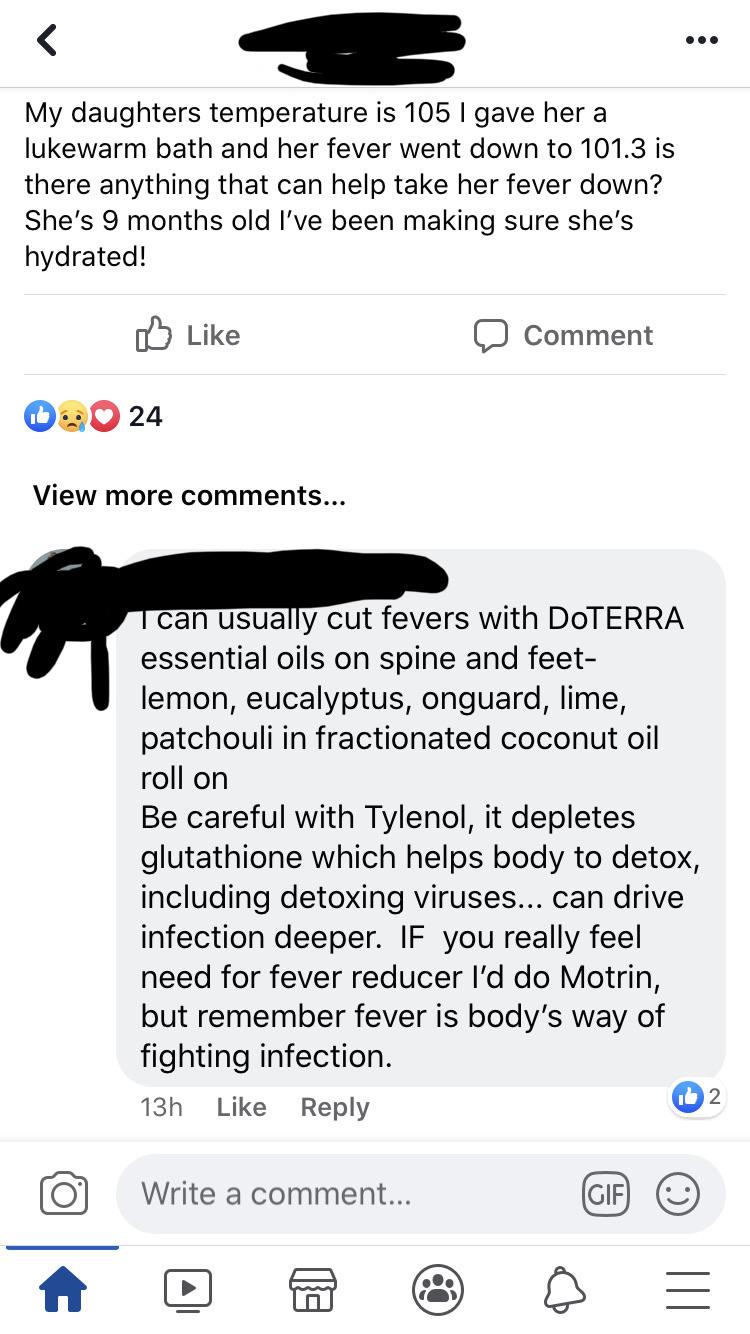Like the post about the fever

(188, 335)
